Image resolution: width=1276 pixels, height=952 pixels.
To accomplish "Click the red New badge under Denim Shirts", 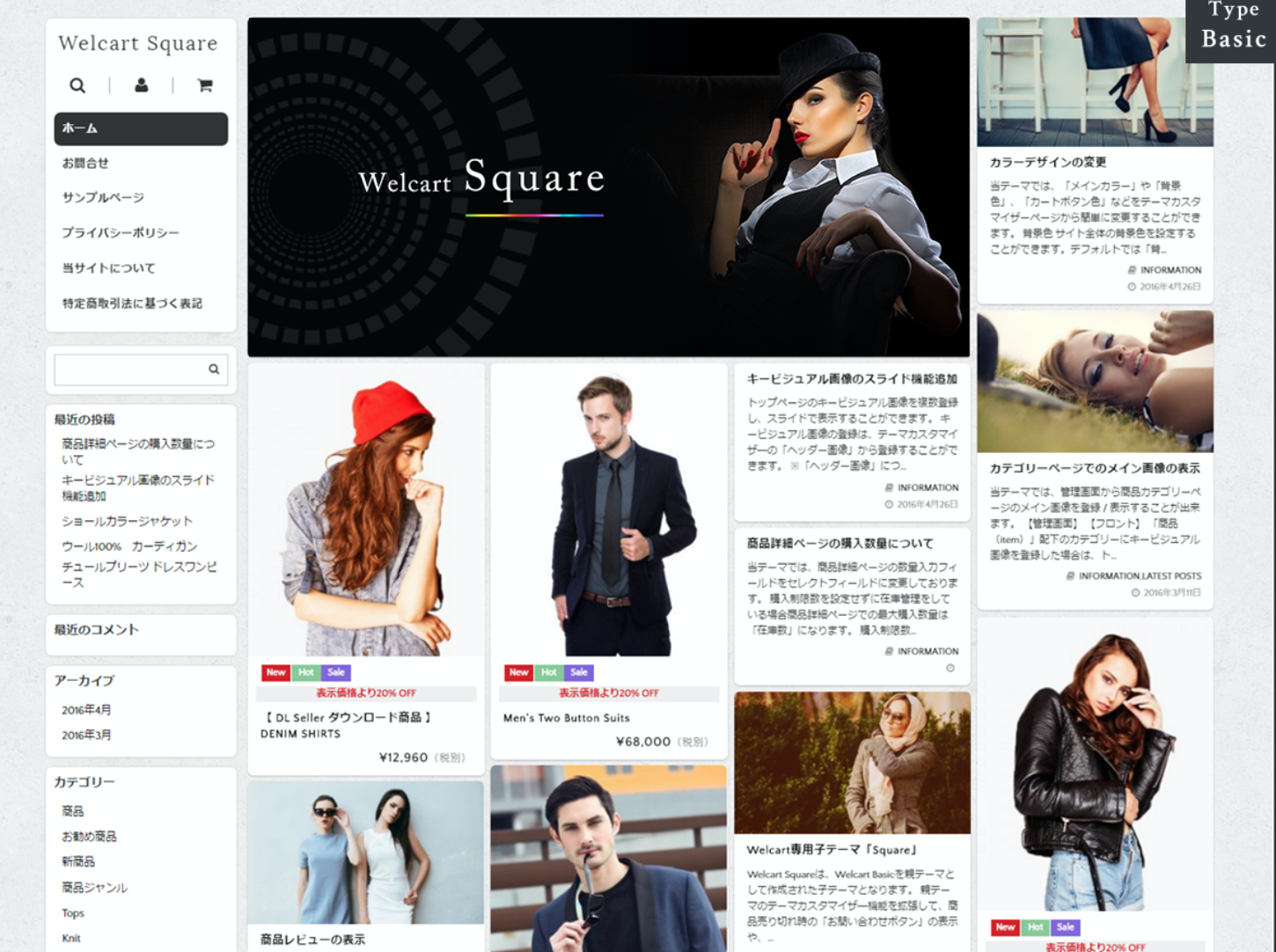I will pos(275,672).
